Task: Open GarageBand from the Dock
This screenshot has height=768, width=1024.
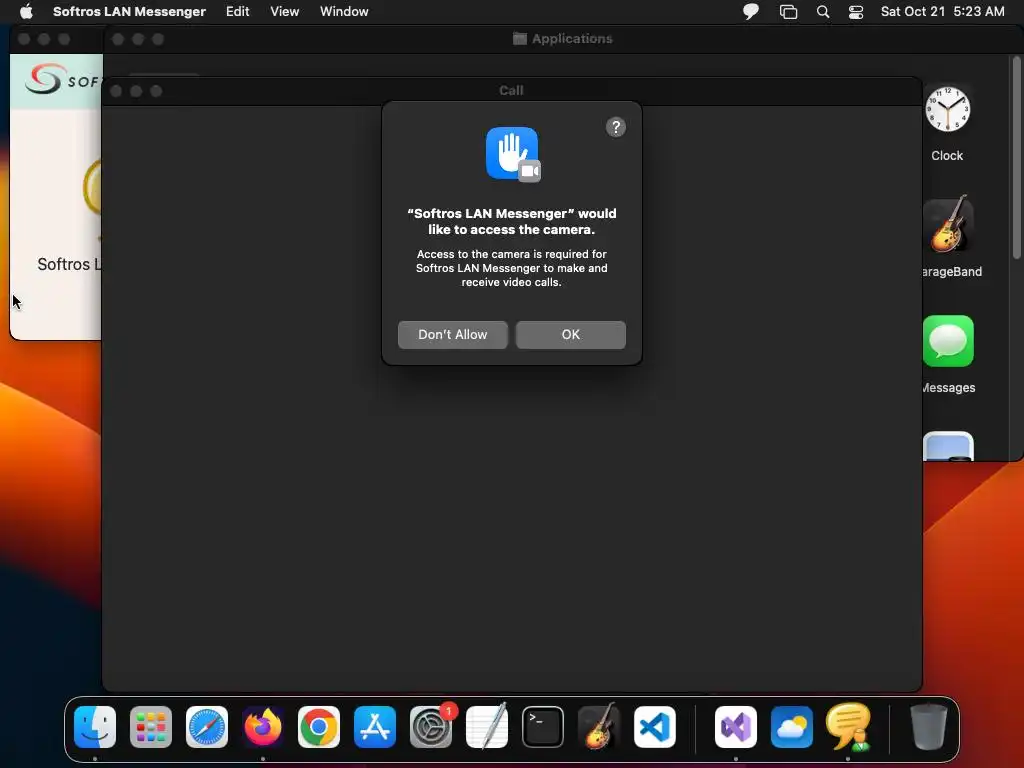Action: pos(598,726)
